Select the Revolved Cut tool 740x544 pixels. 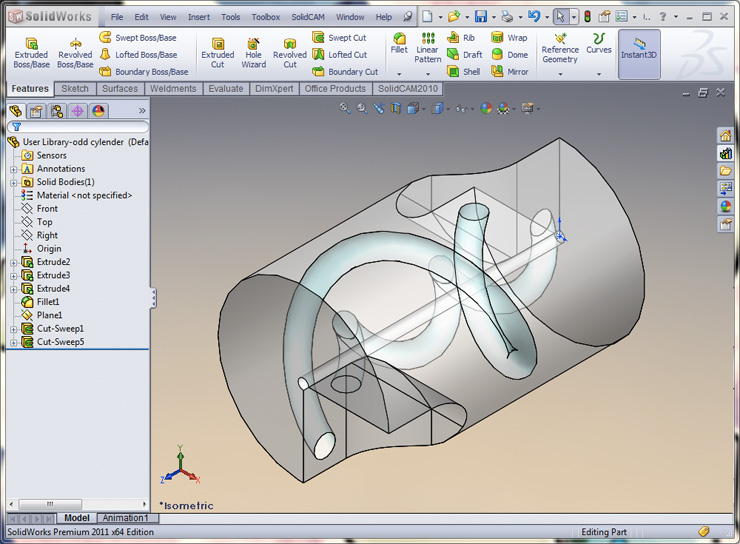(290, 53)
